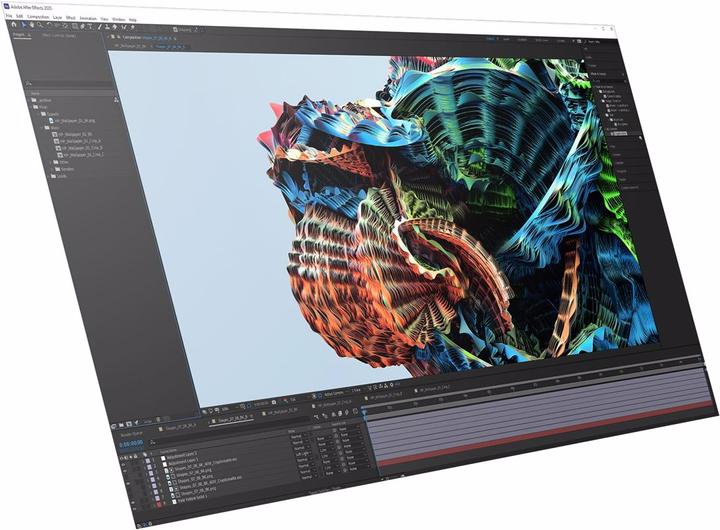Open the File menu
The width and height of the screenshot is (720, 530).
[7, 17]
